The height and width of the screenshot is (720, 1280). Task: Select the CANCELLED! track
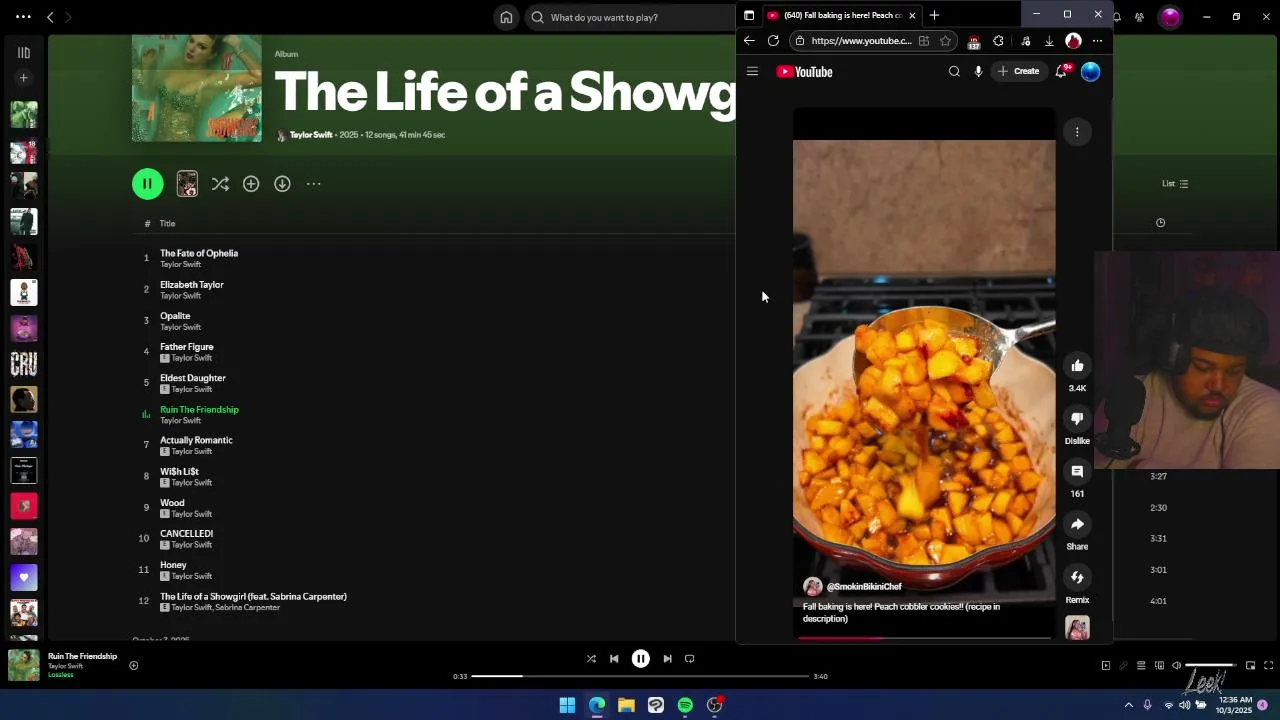pos(186,534)
